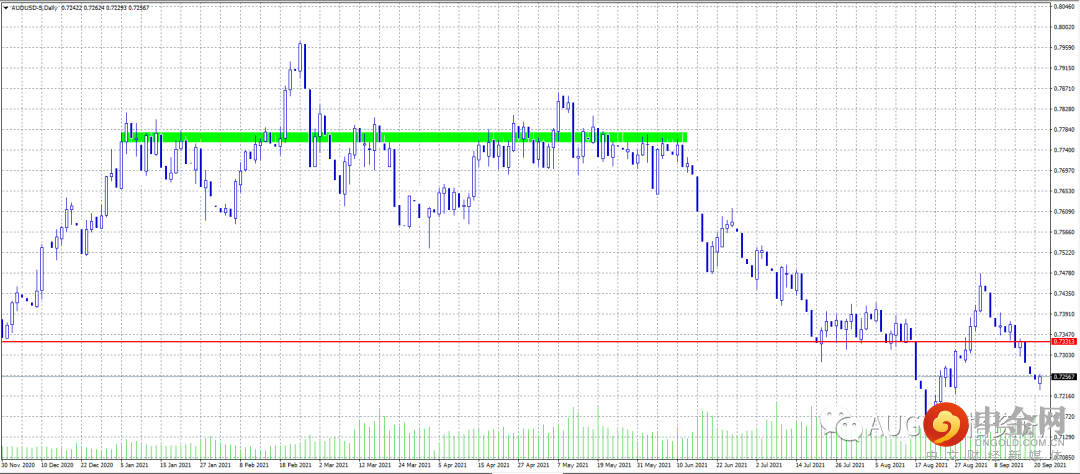Click the 5 Jan 2021 date label
This screenshot has height=474, width=1080.
pyautogui.click(x=134, y=466)
